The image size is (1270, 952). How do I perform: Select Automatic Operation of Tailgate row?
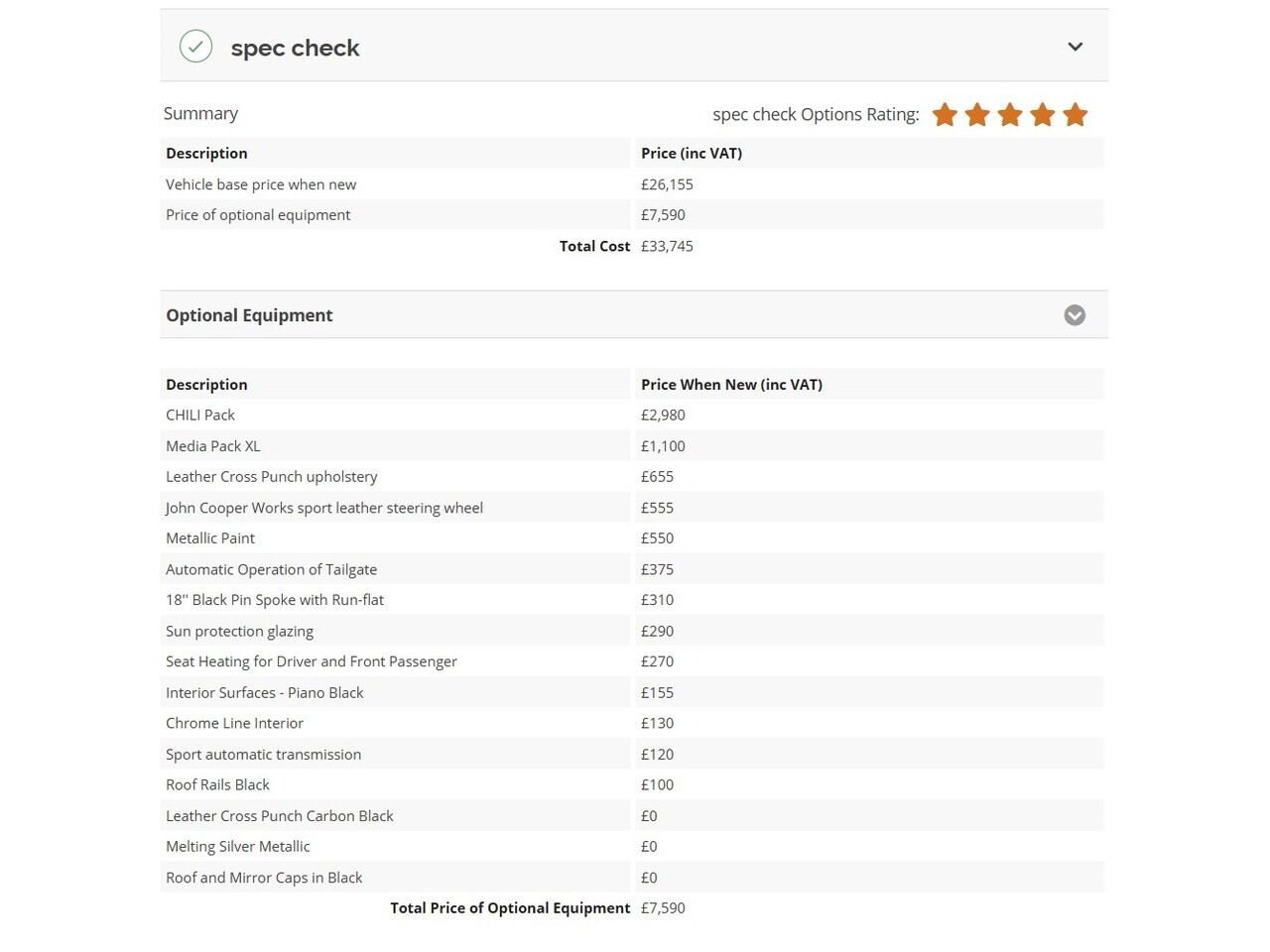pyautogui.click(x=632, y=569)
